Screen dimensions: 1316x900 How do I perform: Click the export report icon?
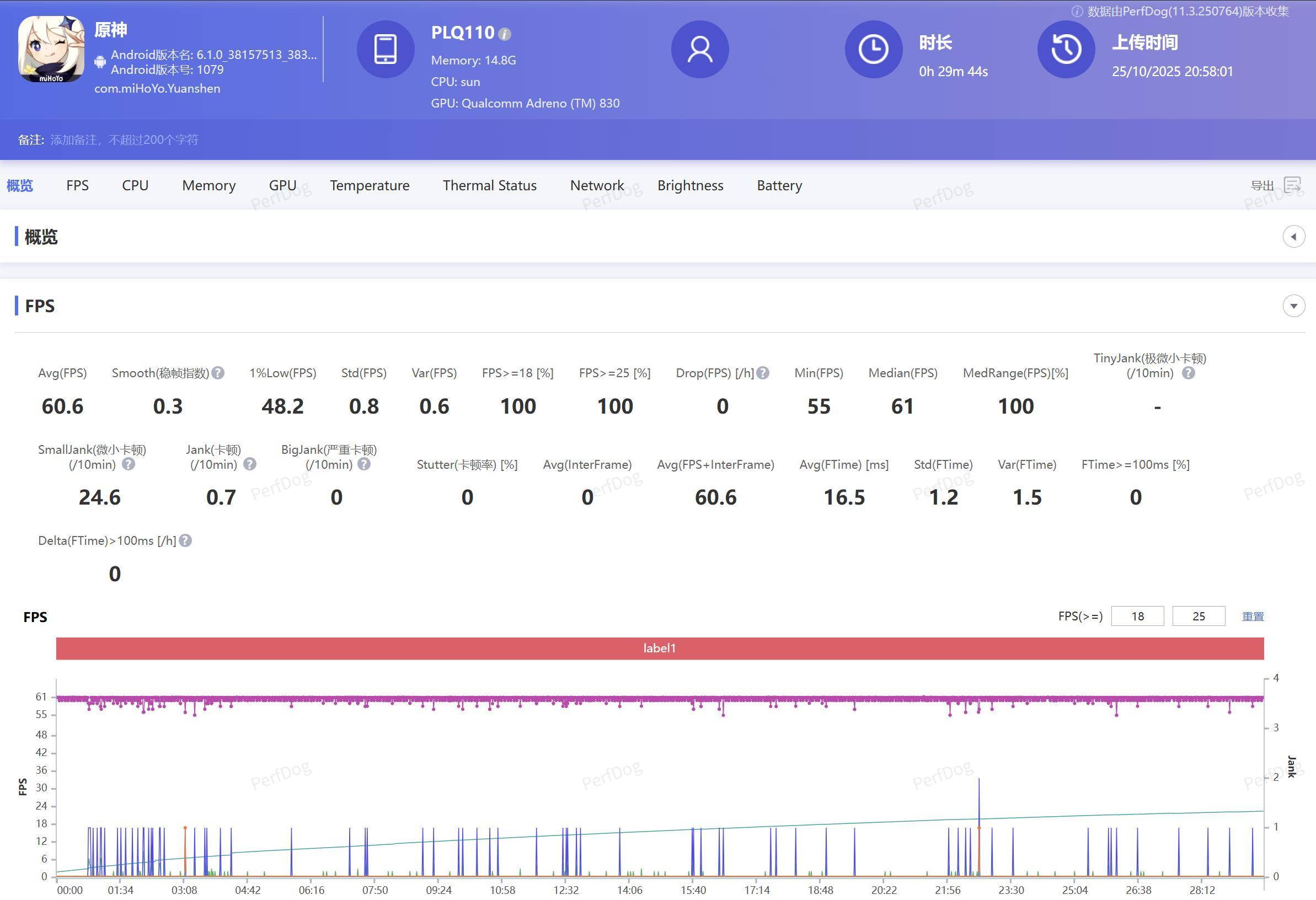(1292, 185)
